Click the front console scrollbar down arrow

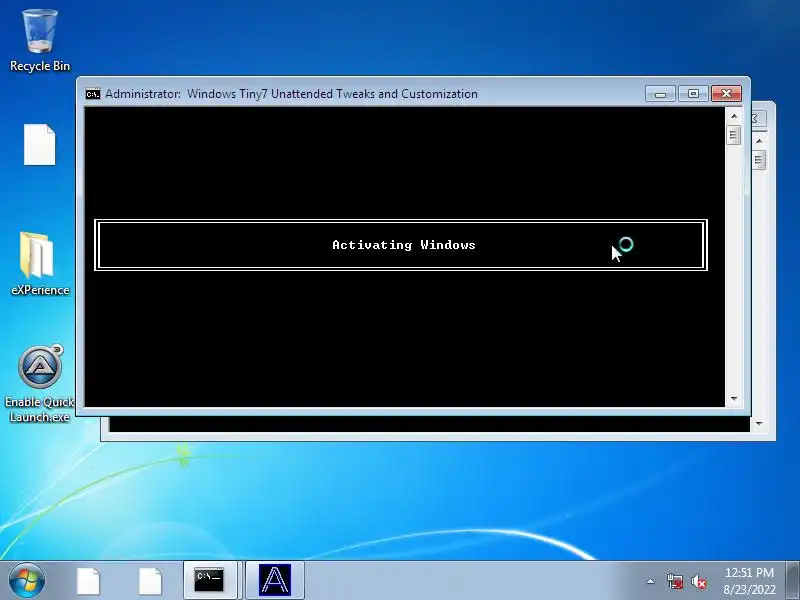(x=734, y=398)
